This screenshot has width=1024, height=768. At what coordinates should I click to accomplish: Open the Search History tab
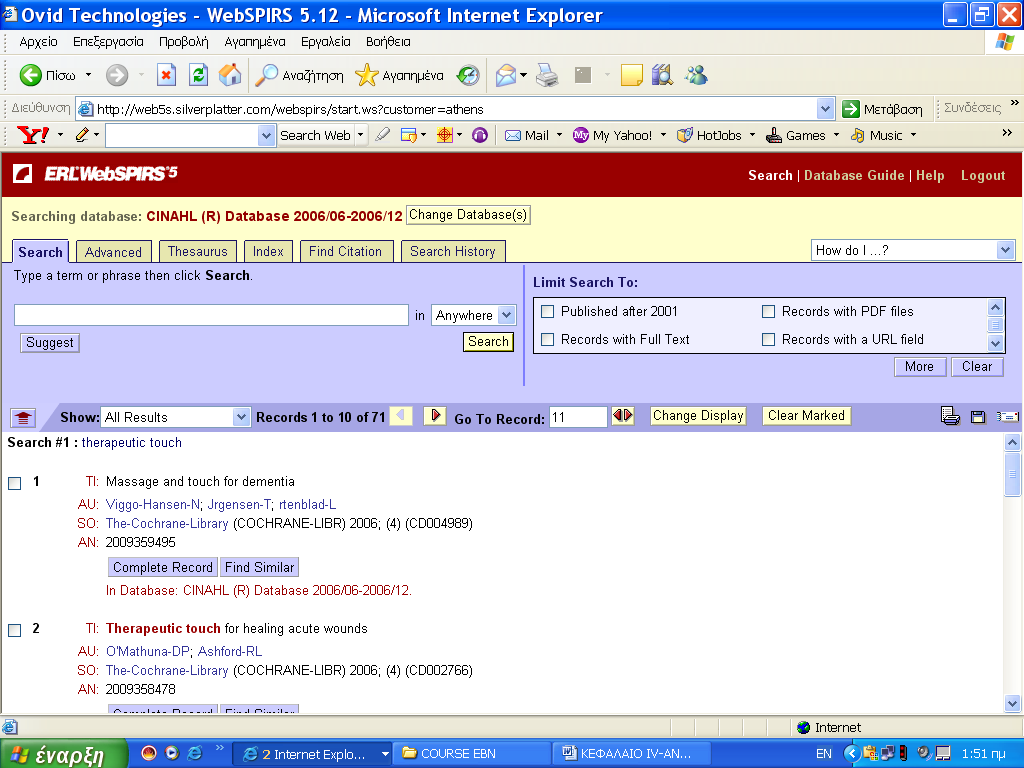[x=453, y=251]
